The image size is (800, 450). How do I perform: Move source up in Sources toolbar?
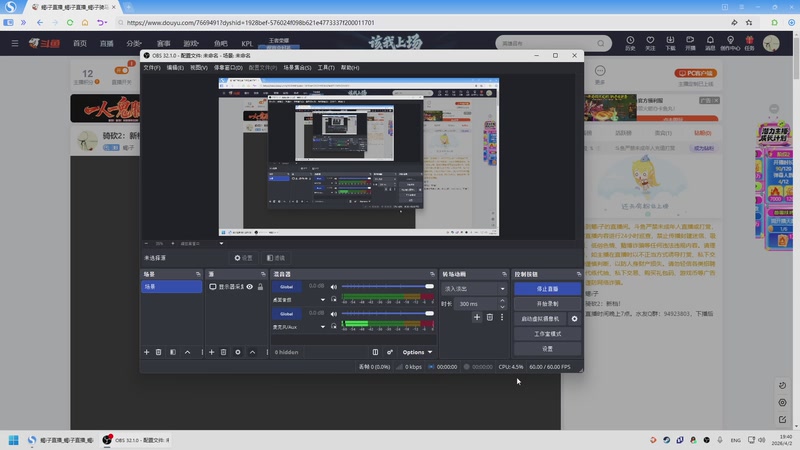click(252, 352)
